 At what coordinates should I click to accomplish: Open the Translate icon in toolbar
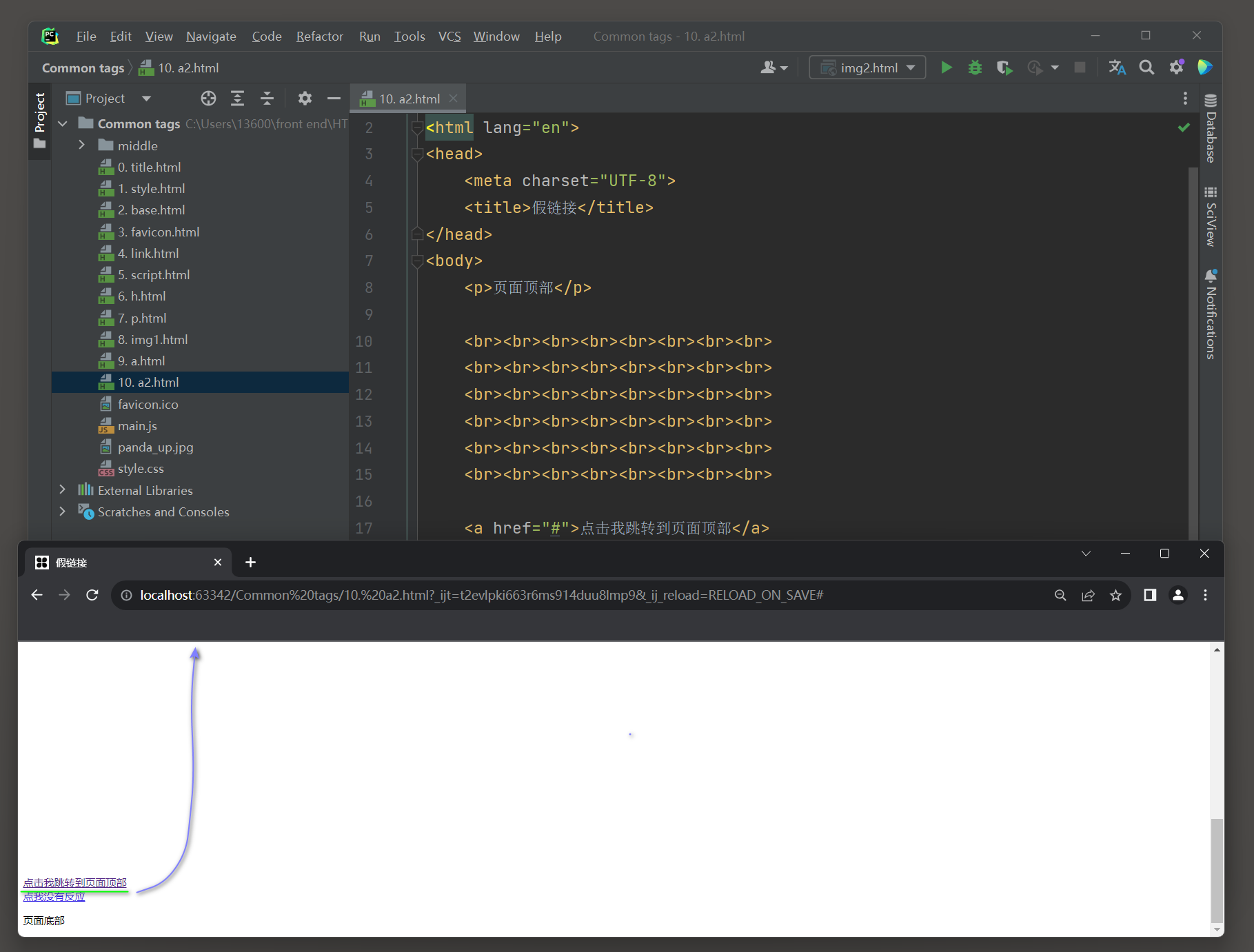1117,68
